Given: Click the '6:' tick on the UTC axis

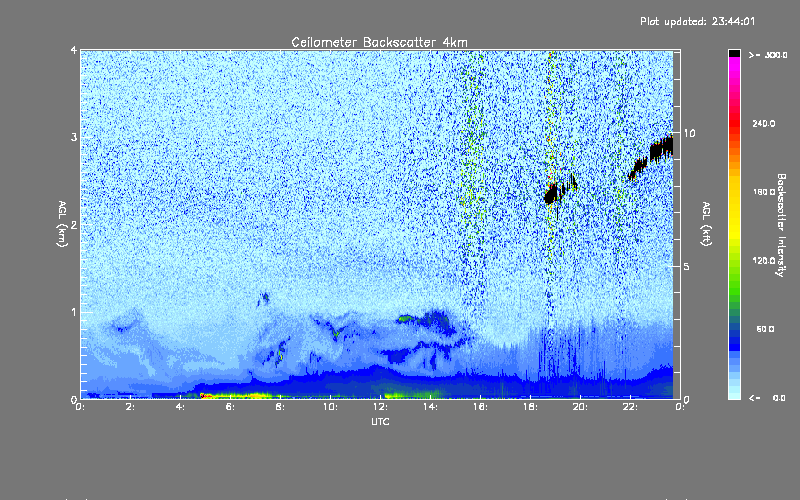Looking at the screenshot, I should [230, 407].
